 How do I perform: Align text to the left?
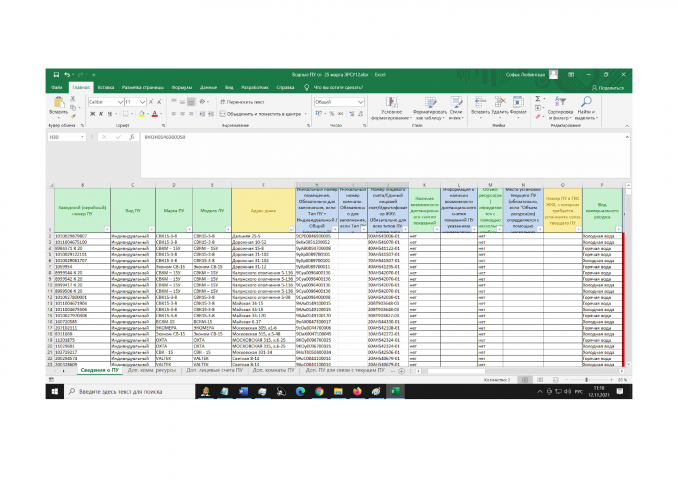(x=173, y=114)
